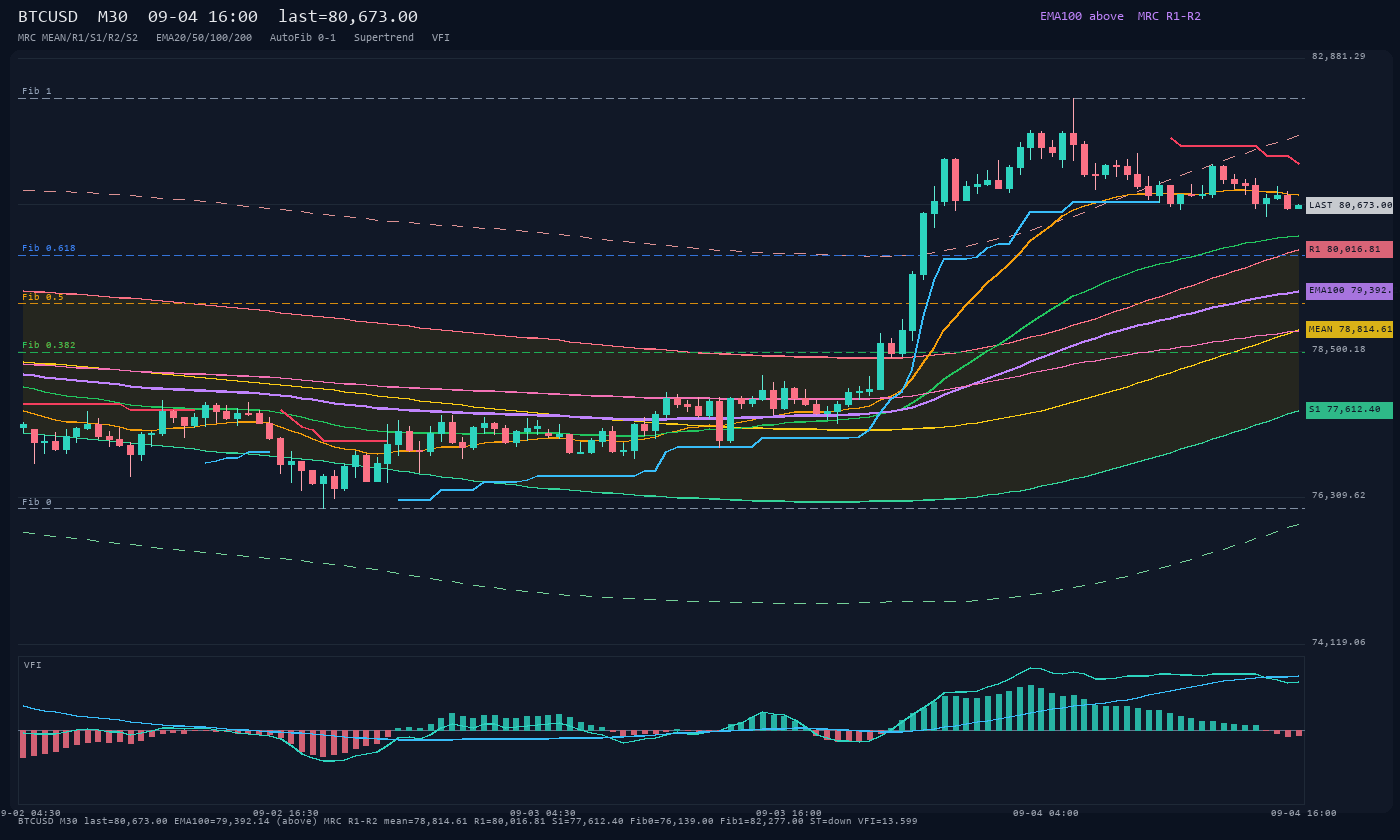The image size is (1400, 840).
Task: Click the last=80,673.00 header value
Action: point(348,17)
